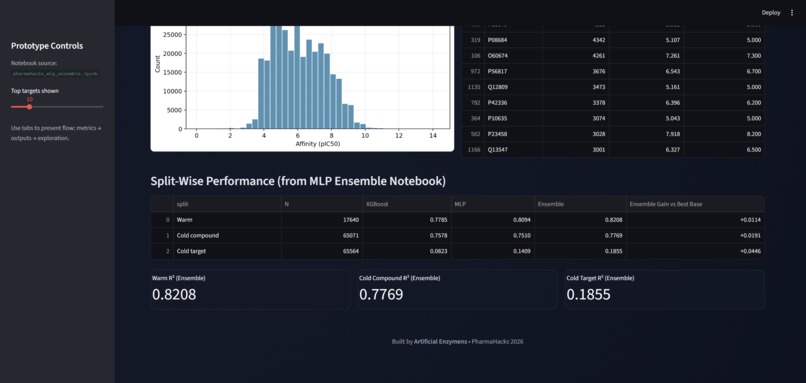
Task: Click the count 3676 cell
Action: coord(576,71)
